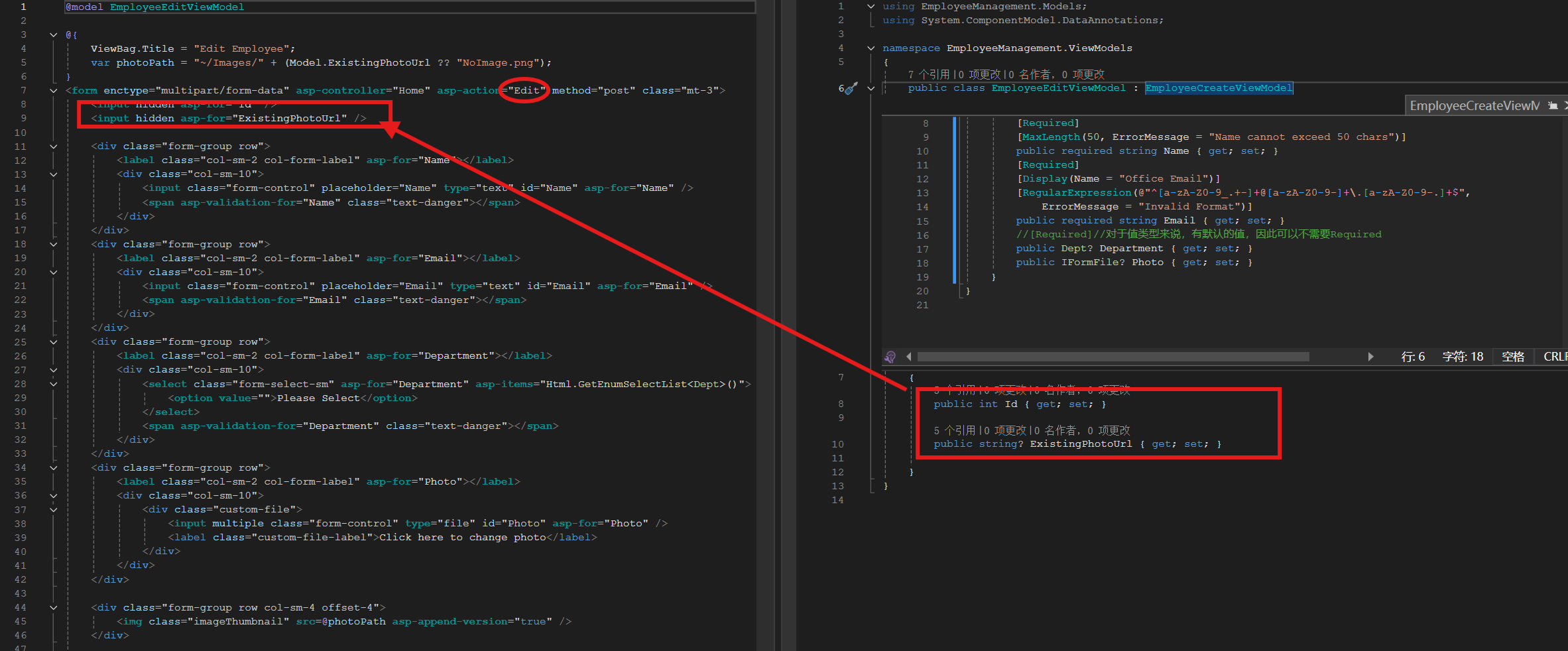Click the horizontal scrollbar thumb in peek window
1568x651 pixels.
(1113, 357)
